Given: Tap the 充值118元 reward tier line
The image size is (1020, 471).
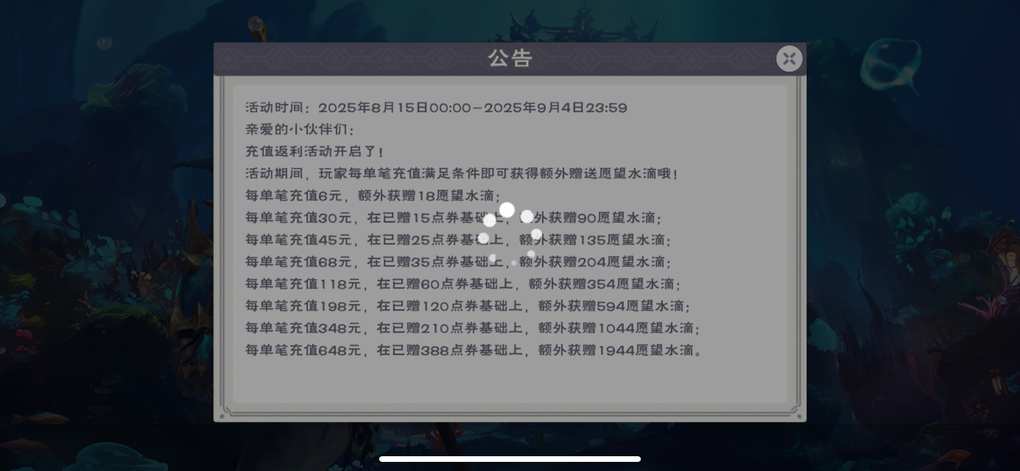Looking at the screenshot, I should pyautogui.click(x=463, y=284).
